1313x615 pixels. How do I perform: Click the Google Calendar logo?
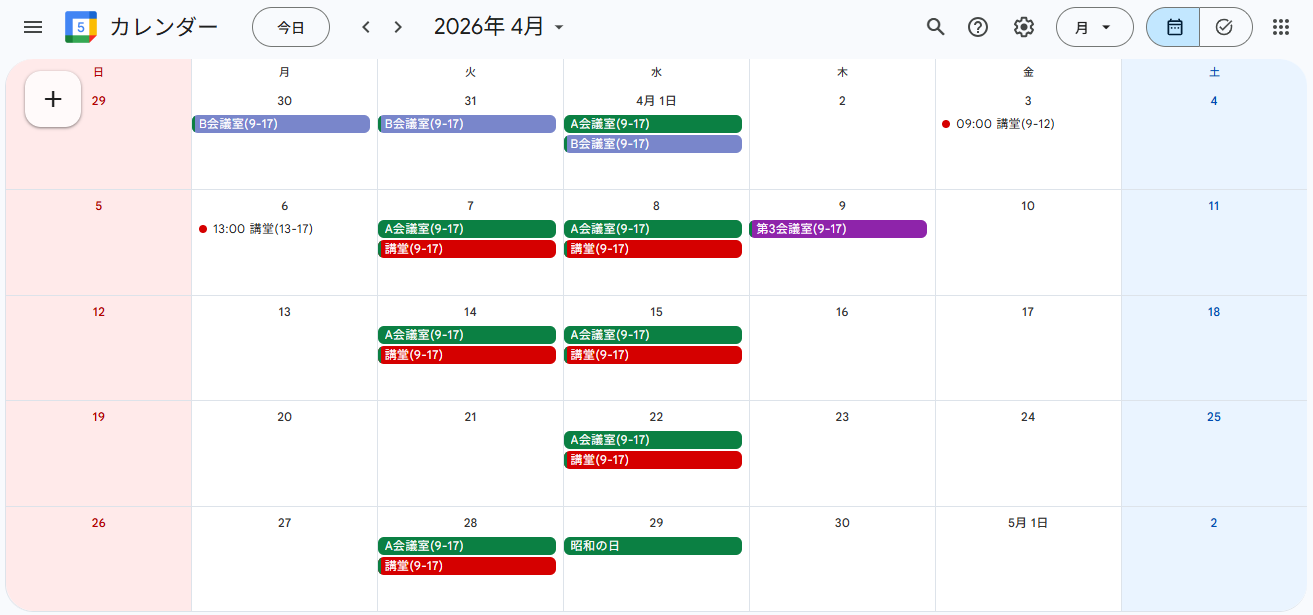pyautogui.click(x=81, y=27)
